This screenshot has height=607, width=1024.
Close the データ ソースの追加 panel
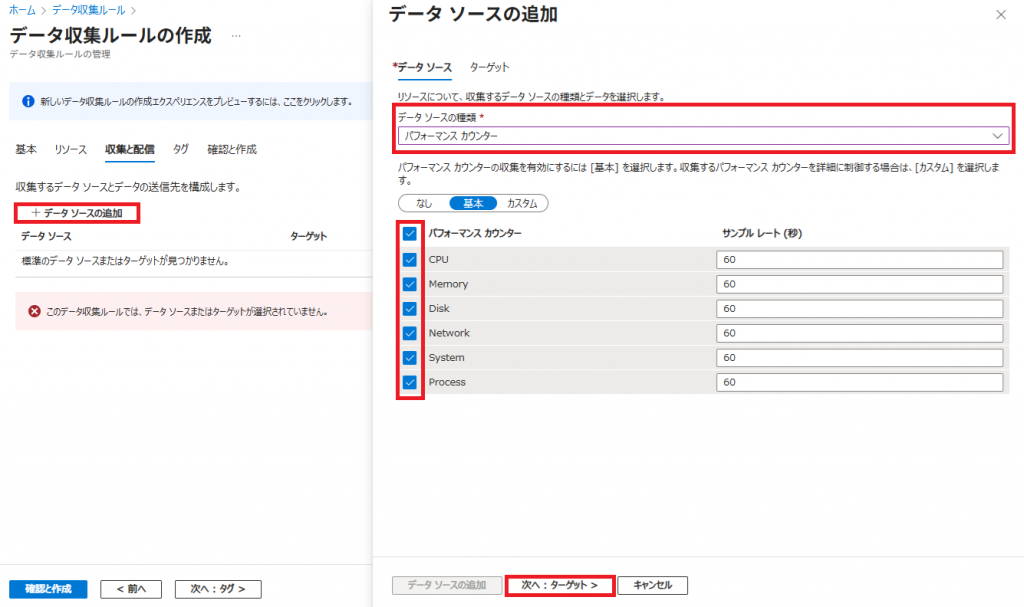(x=1001, y=15)
